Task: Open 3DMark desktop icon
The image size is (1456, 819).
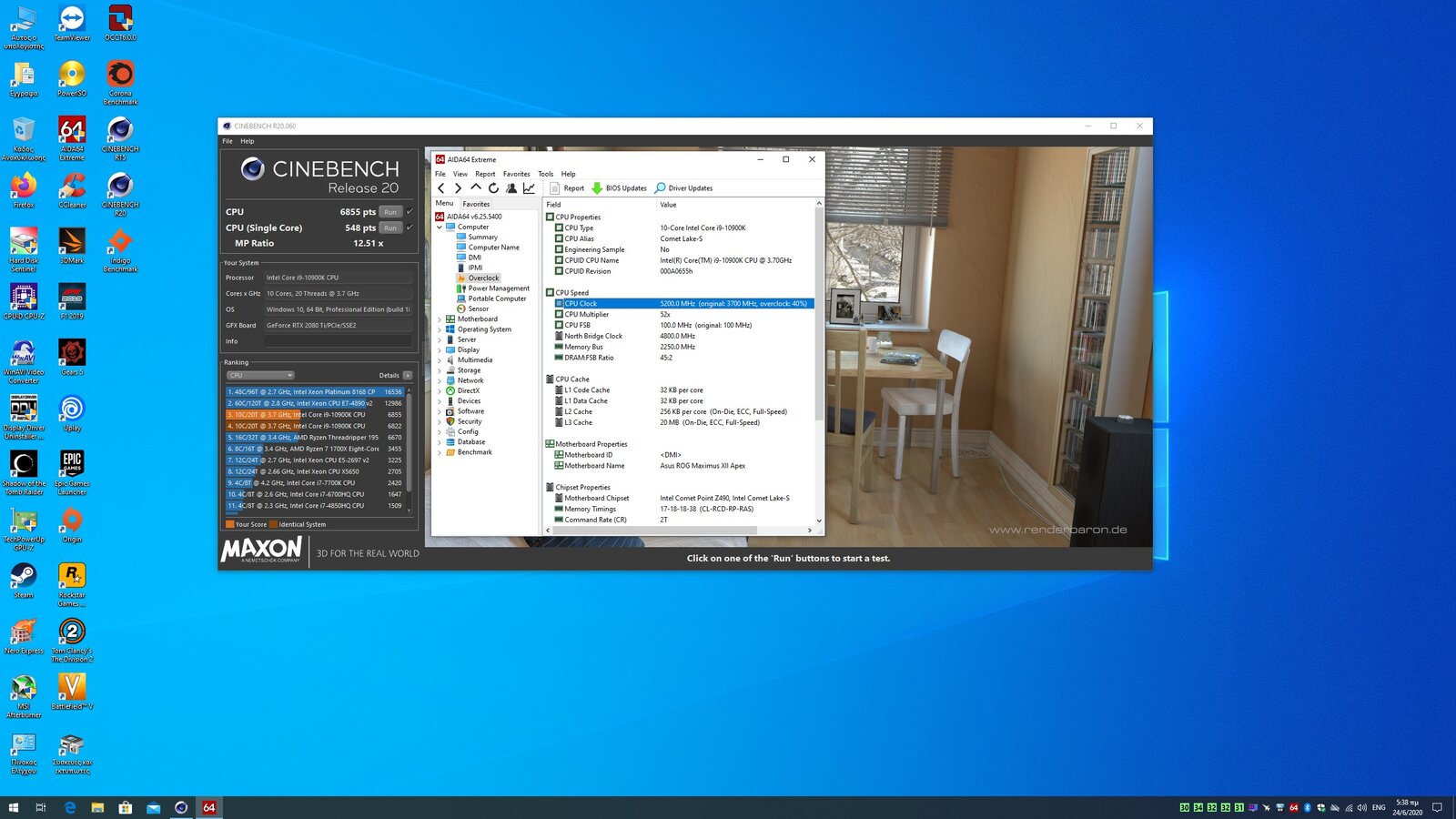Action: coord(72,246)
